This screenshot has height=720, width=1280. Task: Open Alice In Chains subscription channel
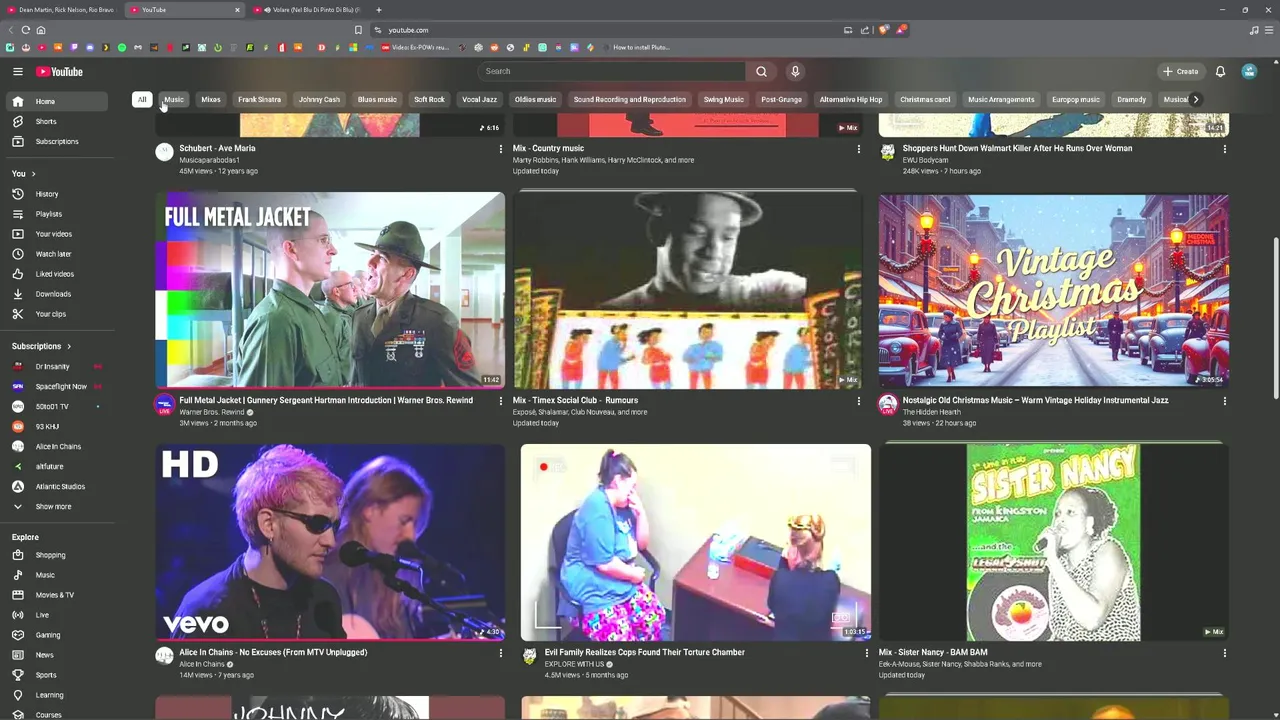pos(55,446)
